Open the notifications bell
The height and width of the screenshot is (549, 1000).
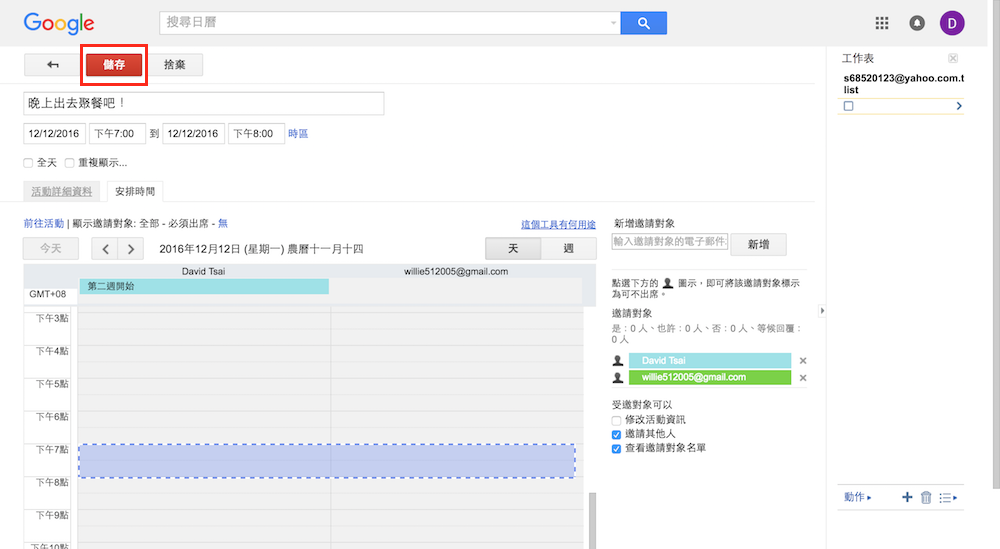[x=916, y=23]
